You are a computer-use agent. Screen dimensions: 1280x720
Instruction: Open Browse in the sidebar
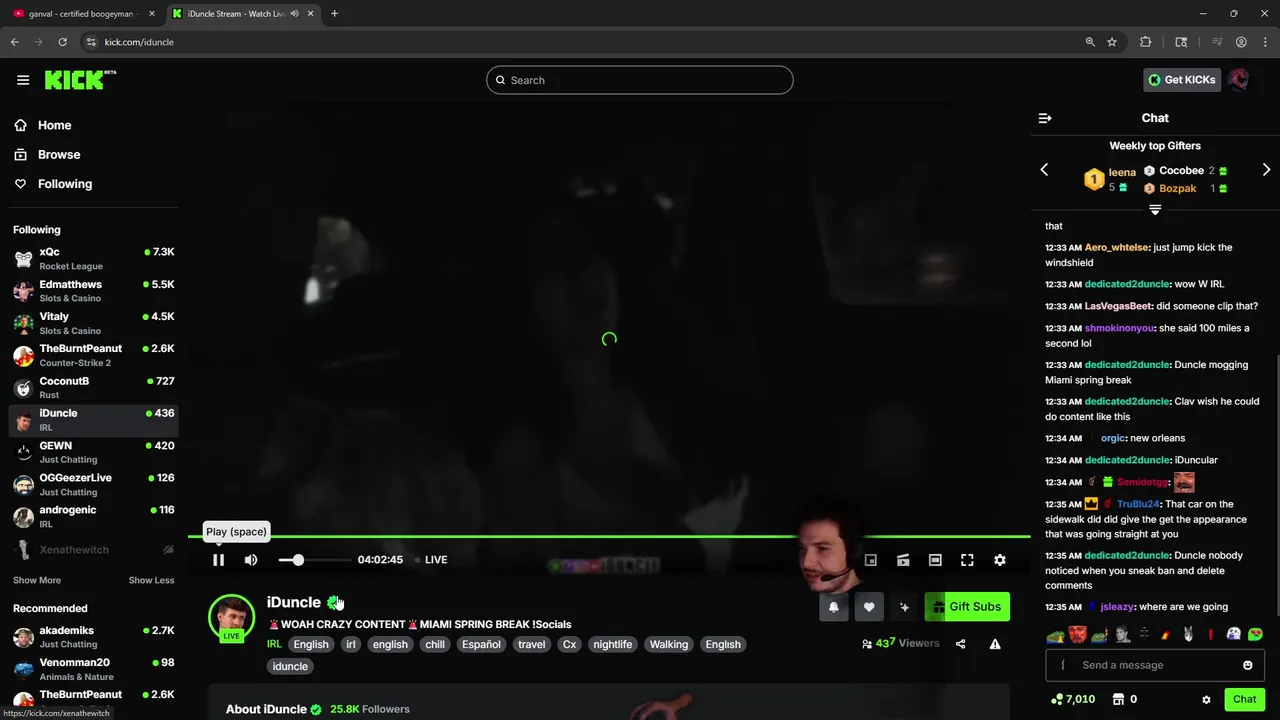(58, 155)
